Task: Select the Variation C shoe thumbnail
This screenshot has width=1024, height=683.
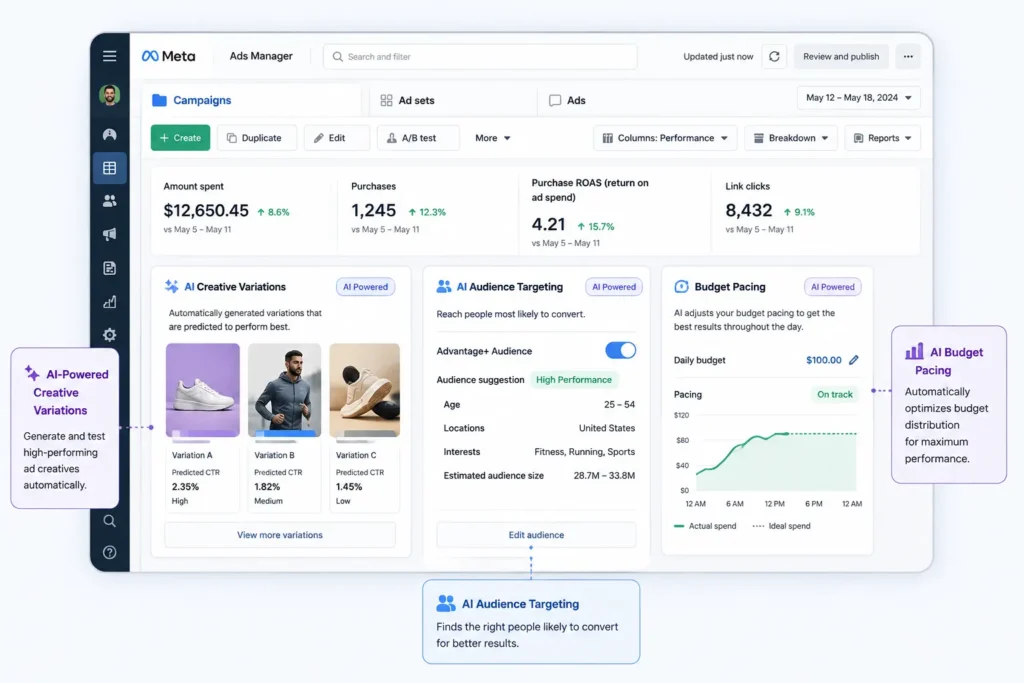Action: pos(364,390)
